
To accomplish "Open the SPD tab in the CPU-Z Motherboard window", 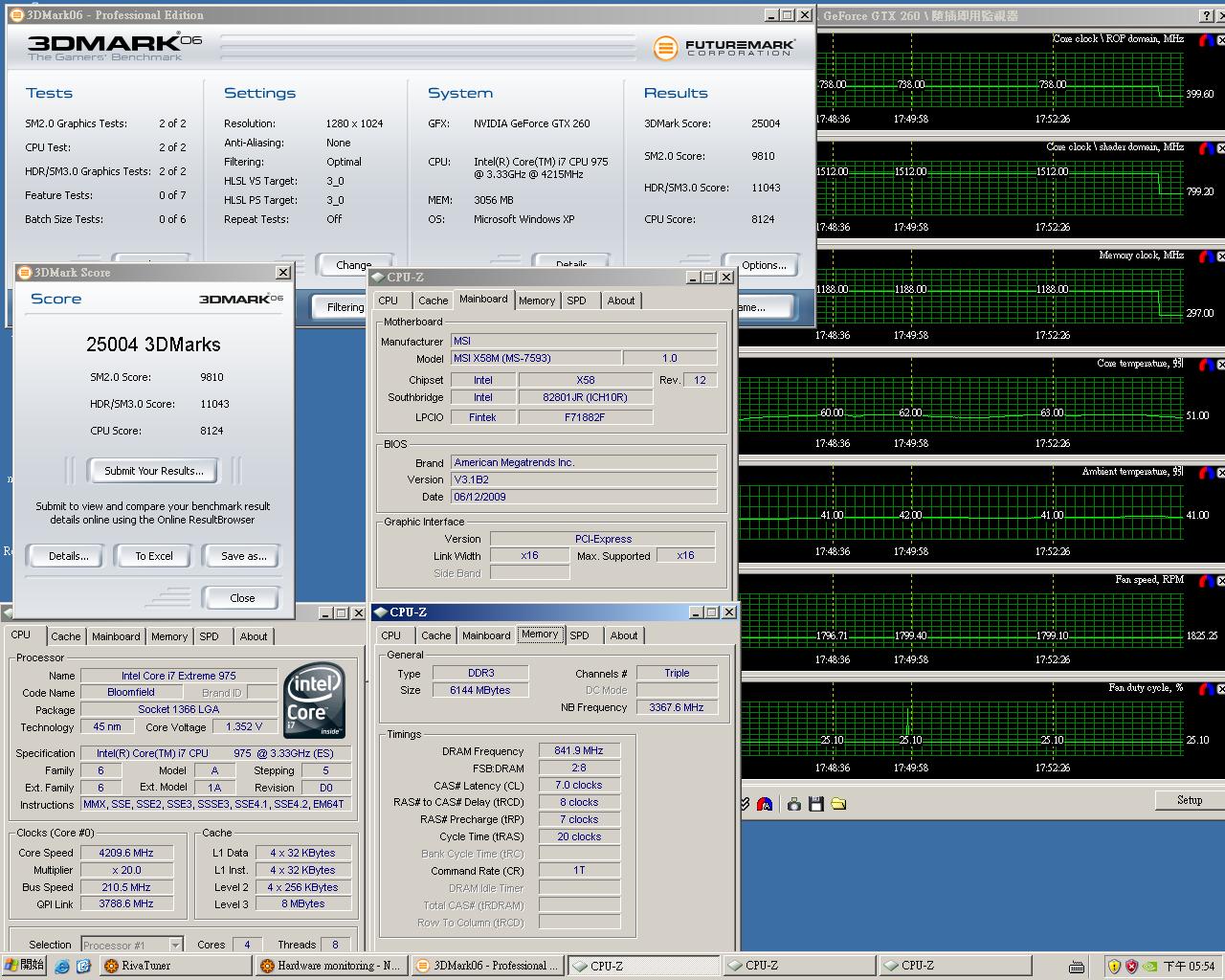I will (576, 301).
